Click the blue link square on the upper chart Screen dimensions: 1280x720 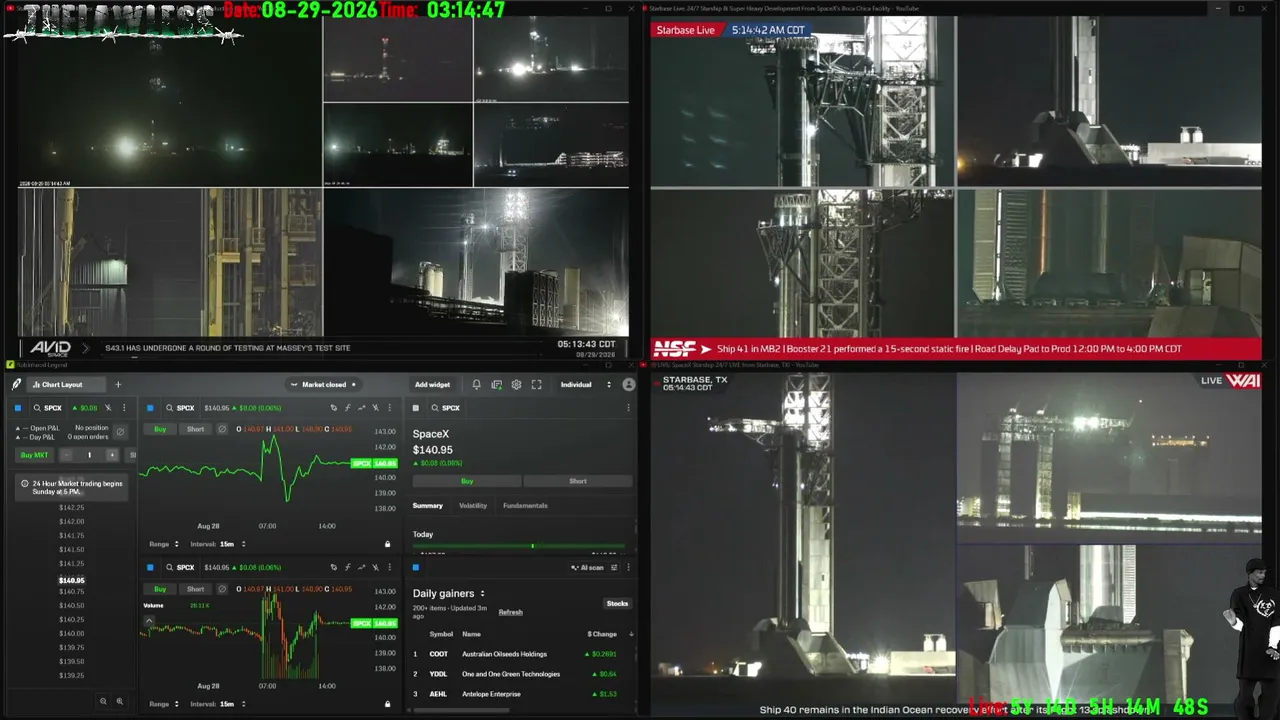click(x=150, y=408)
